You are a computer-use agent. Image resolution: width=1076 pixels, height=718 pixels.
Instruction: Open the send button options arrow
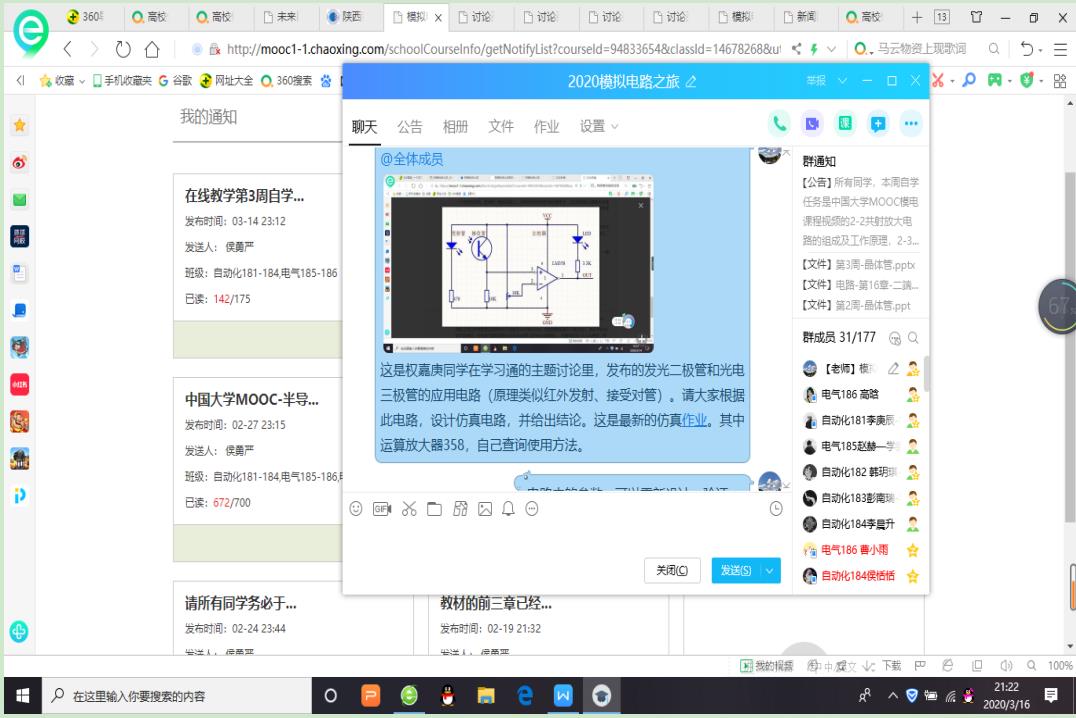(769, 570)
